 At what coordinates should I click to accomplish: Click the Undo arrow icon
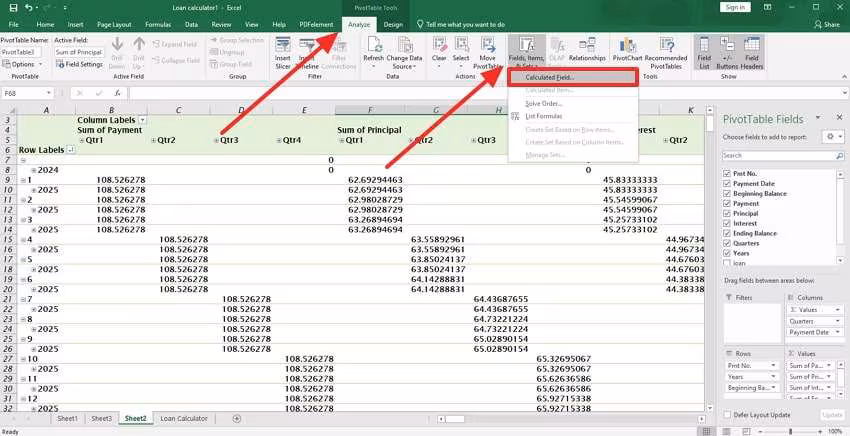coord(28,8)
